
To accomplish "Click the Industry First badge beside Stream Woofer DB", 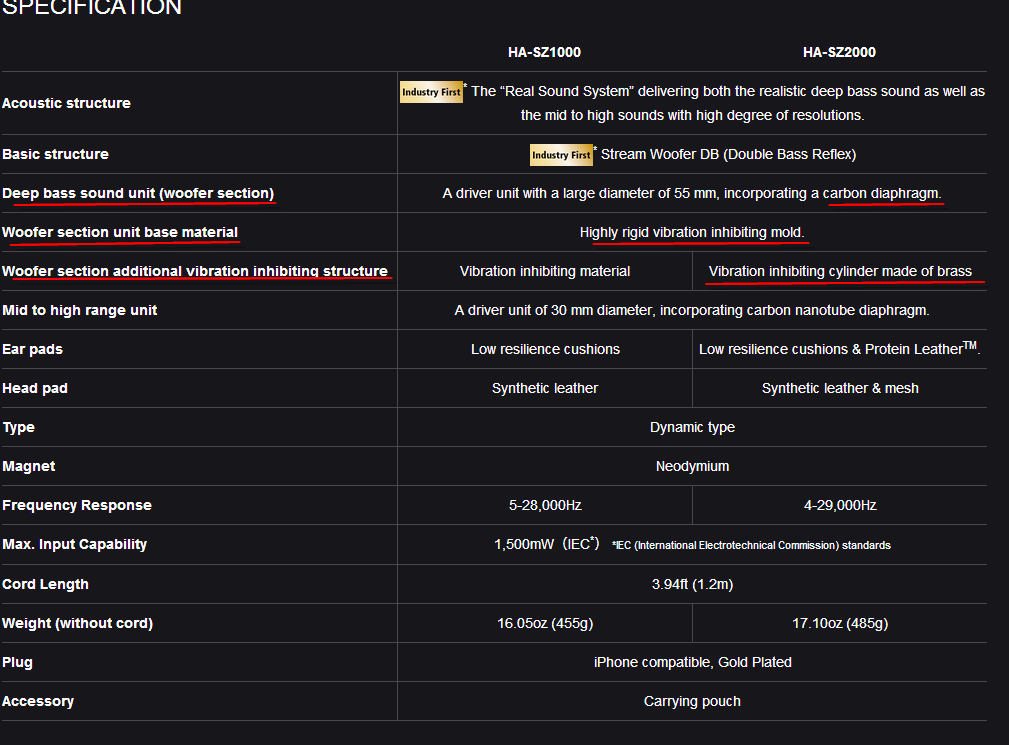I will coord(561,155).
